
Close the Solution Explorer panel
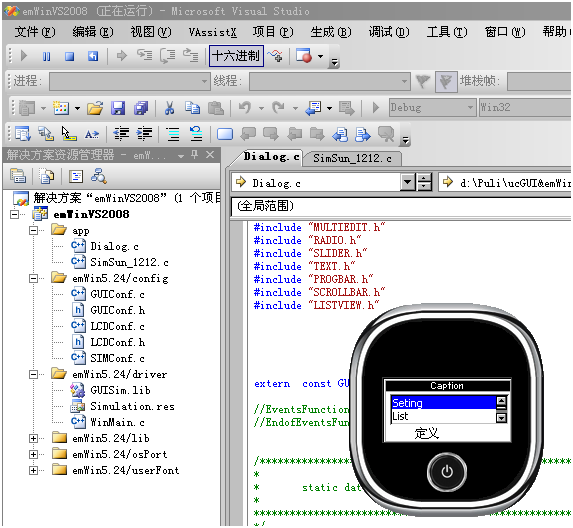pyautogui.click(x=210, y=155)
